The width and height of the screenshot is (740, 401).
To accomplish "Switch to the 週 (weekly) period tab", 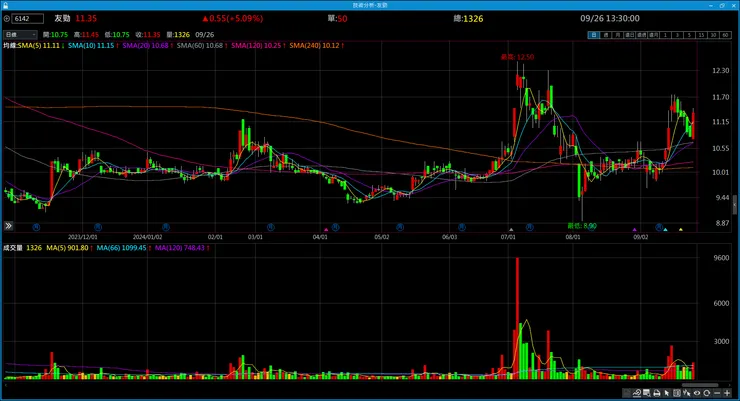I will point(606,35).
